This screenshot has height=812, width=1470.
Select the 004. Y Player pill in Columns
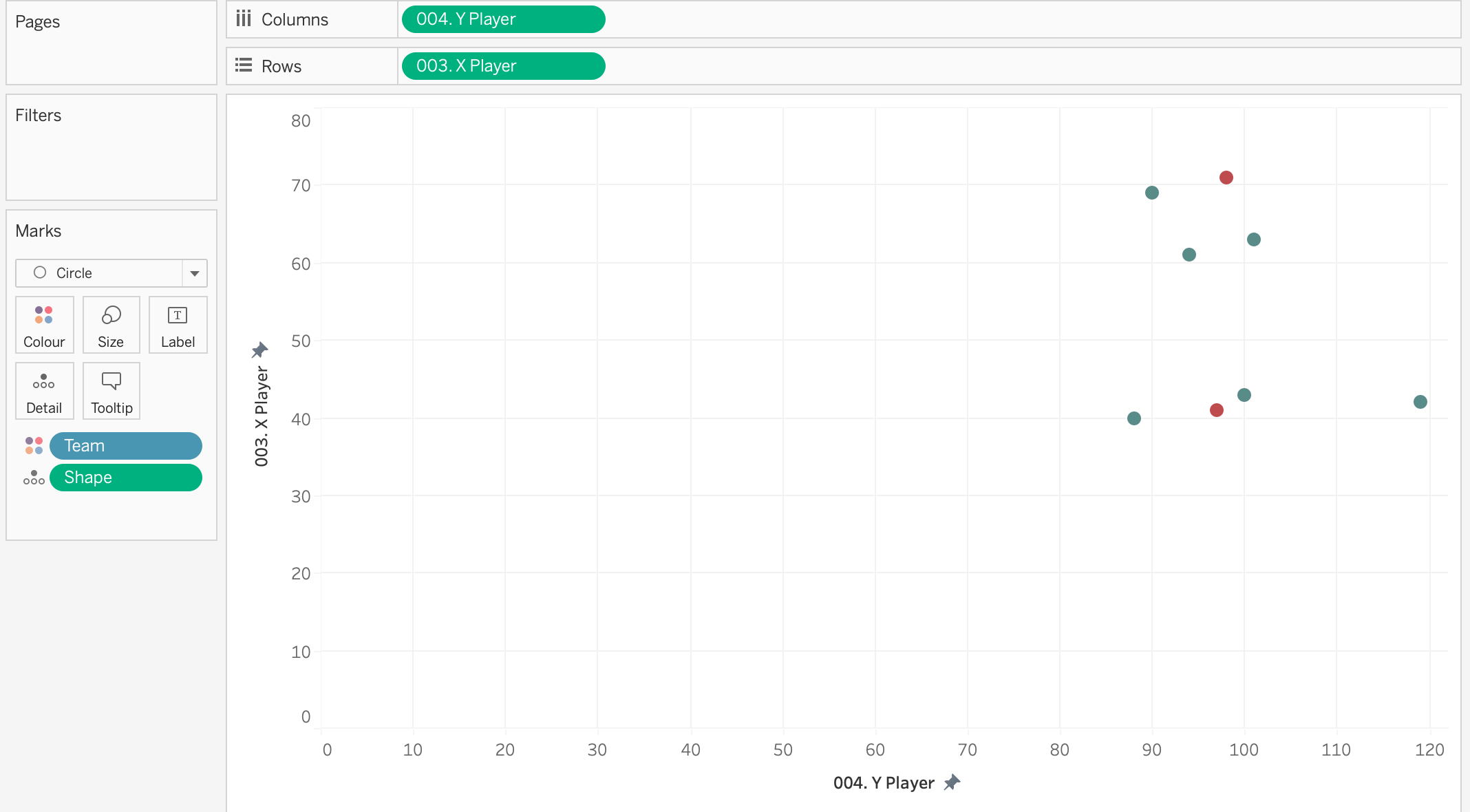point(503,19)
